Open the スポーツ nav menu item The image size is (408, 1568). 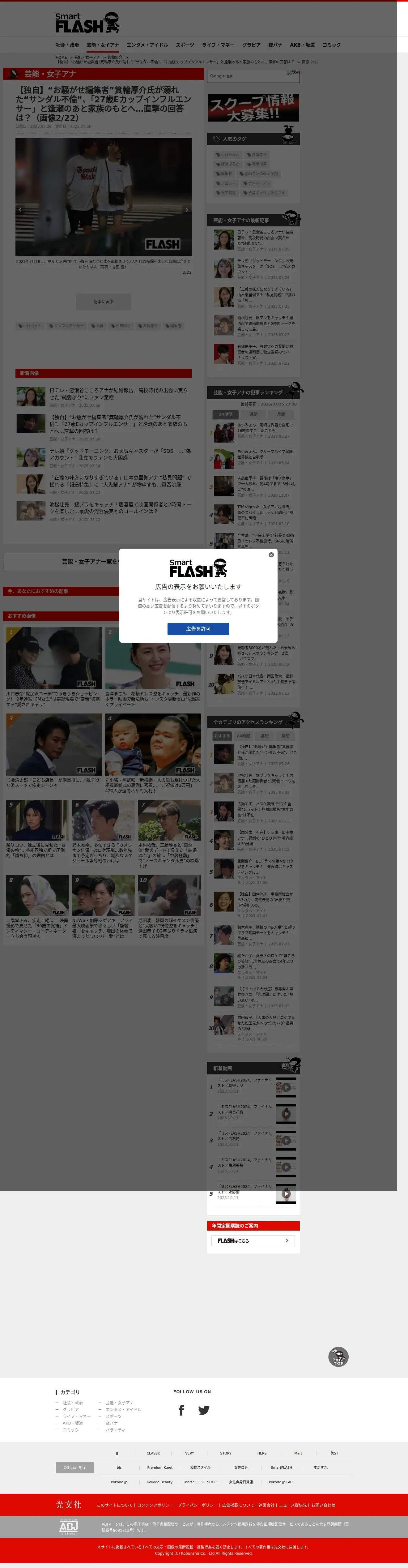pyautogui.click(x=185, y=45)
